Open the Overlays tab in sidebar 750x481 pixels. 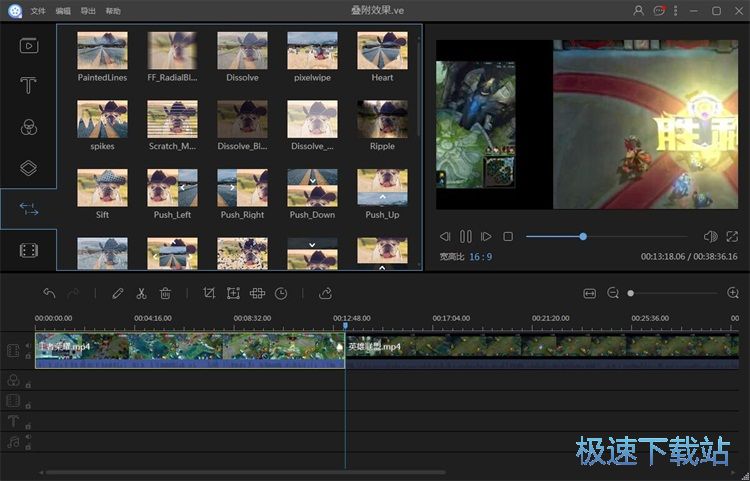(29, 168)
